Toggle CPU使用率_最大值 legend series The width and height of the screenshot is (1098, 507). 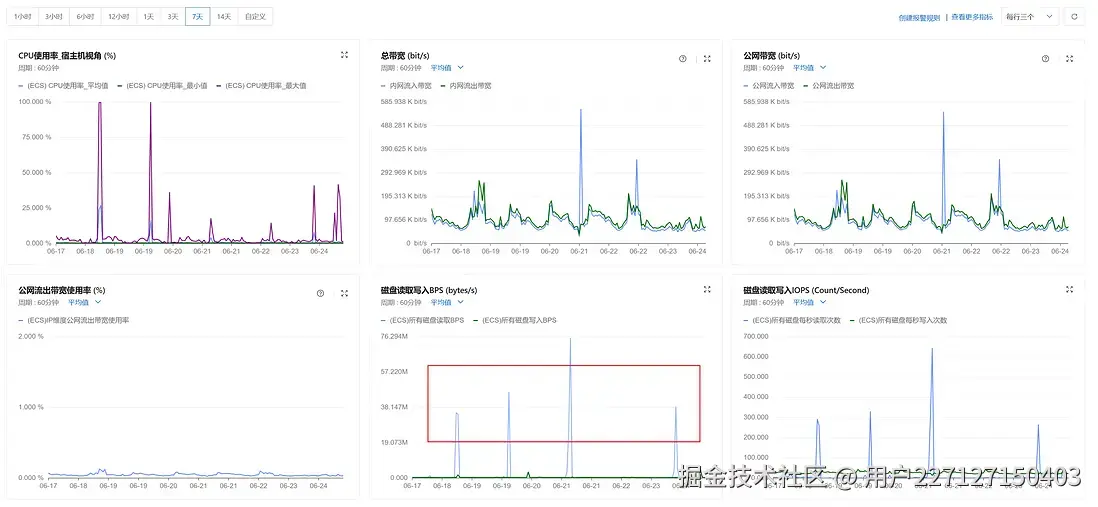[261, 85]
